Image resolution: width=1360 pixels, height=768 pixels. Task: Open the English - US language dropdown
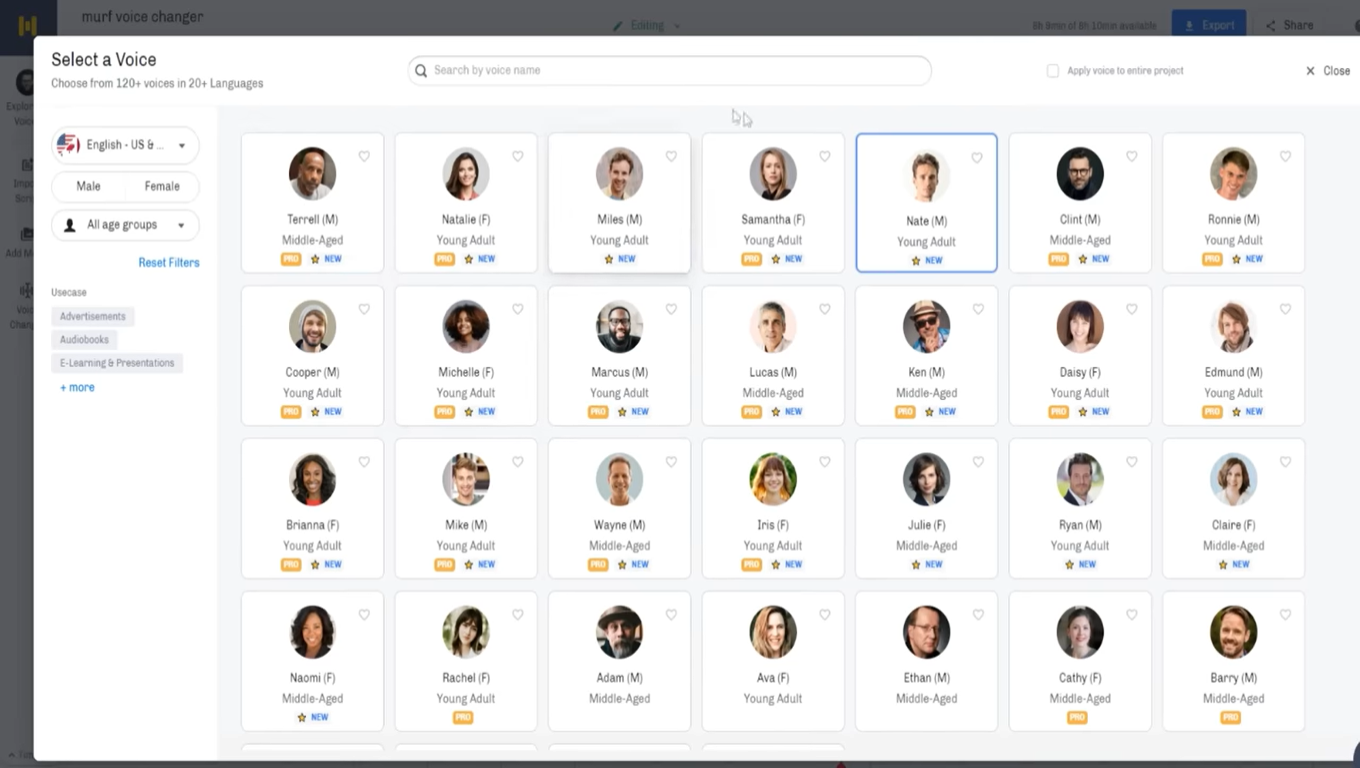[125, 145]
